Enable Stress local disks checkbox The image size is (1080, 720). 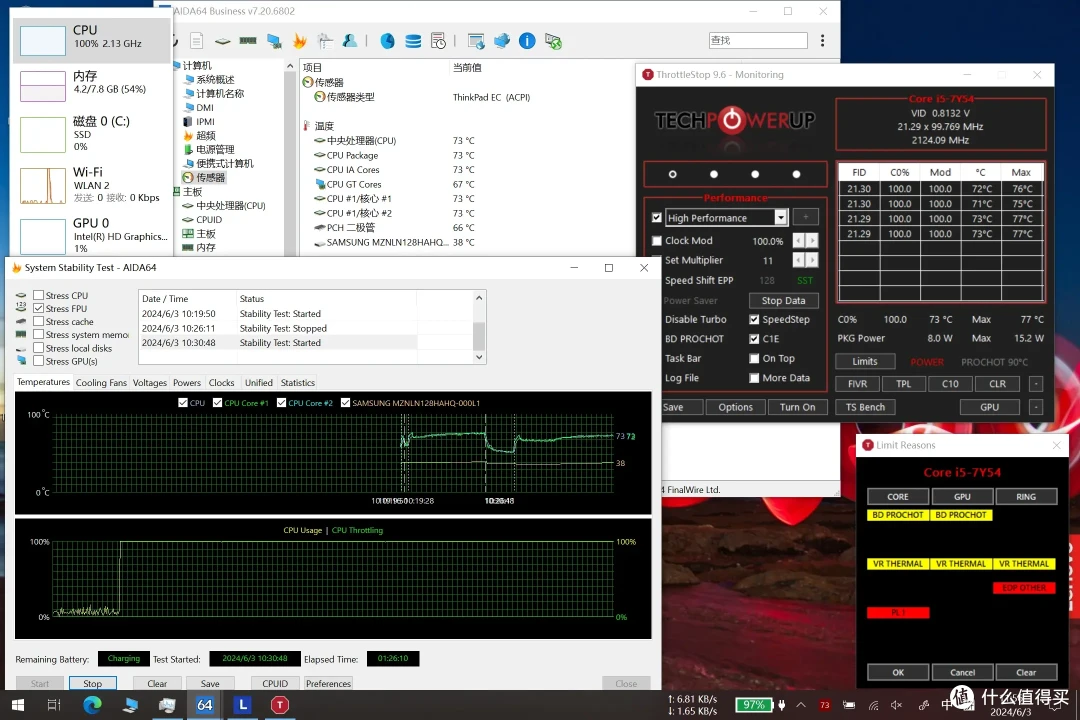[x=39, y=347]
